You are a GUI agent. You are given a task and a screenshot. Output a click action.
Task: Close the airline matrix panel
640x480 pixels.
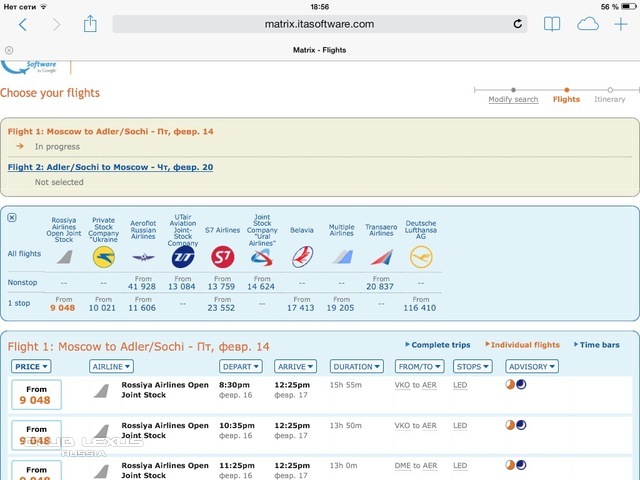point(12,217)
